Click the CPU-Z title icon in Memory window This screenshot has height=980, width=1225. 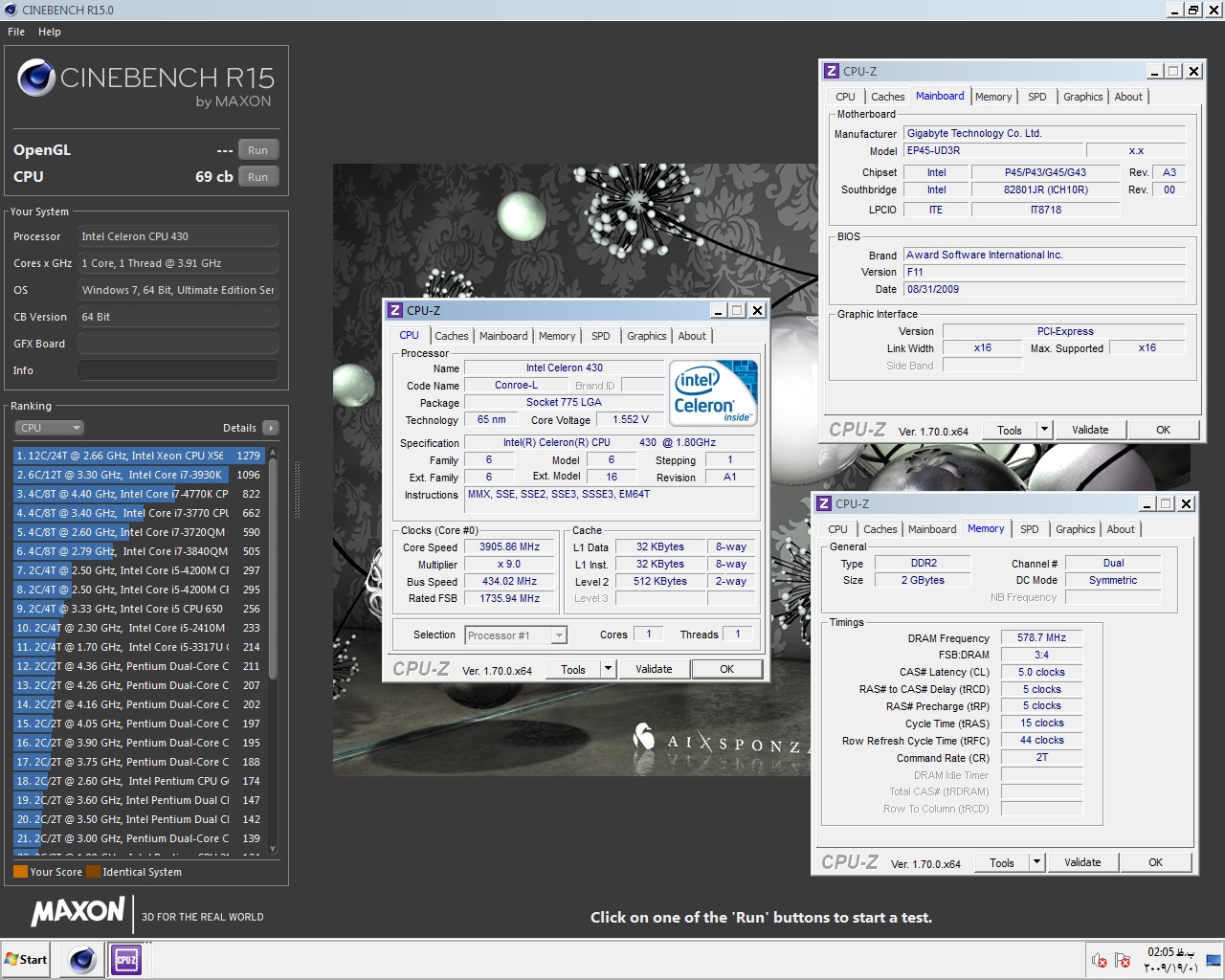pos(824,503)
